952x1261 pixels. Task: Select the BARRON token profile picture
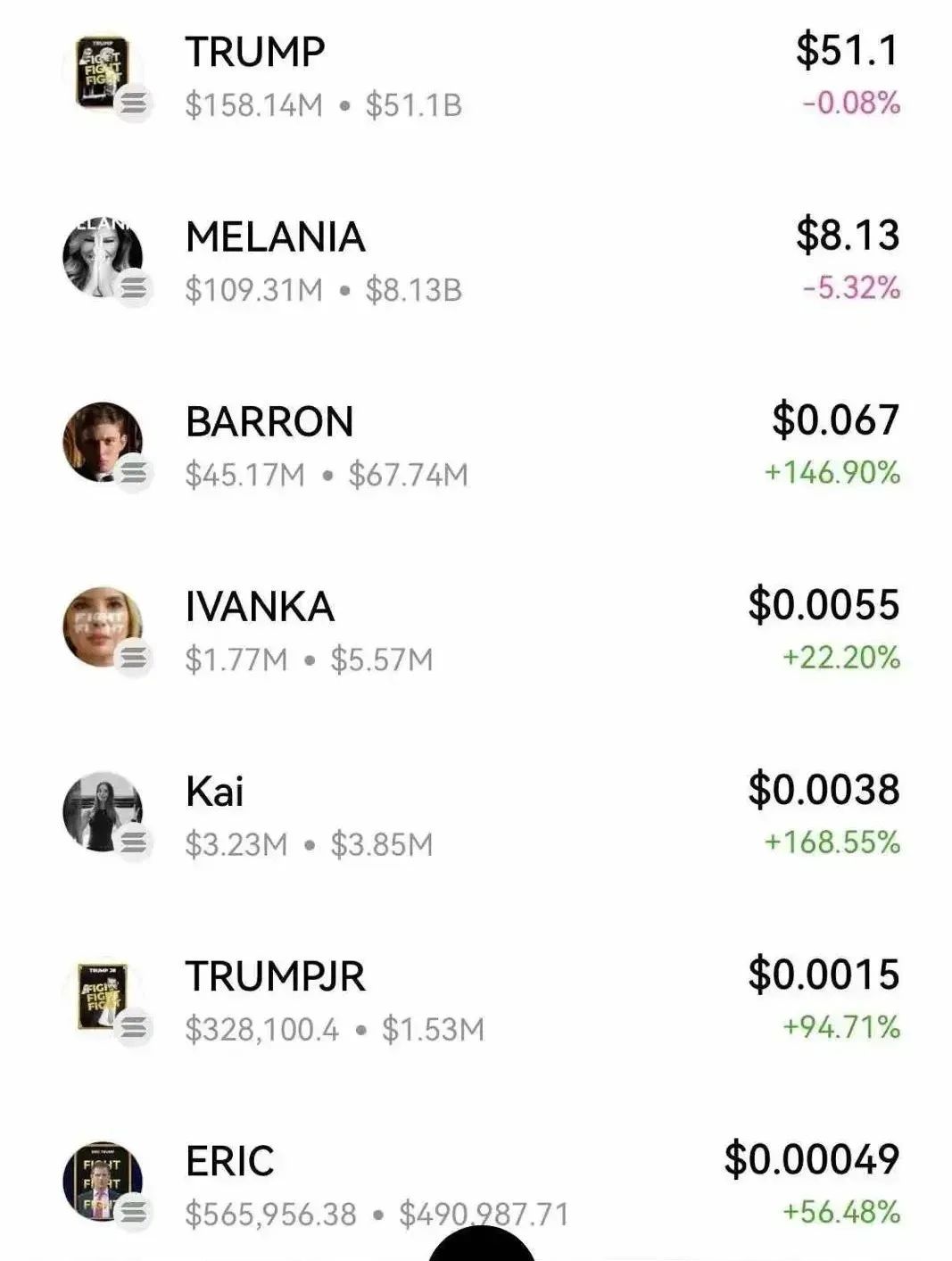point(103,443)
